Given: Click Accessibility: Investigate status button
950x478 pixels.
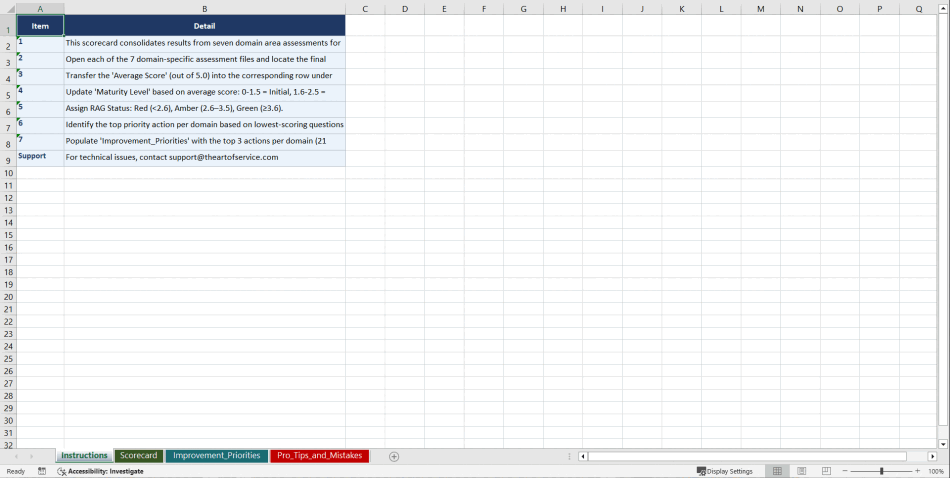Looking at the screenshot, I should pyautogui.click(x=100, y=471).
